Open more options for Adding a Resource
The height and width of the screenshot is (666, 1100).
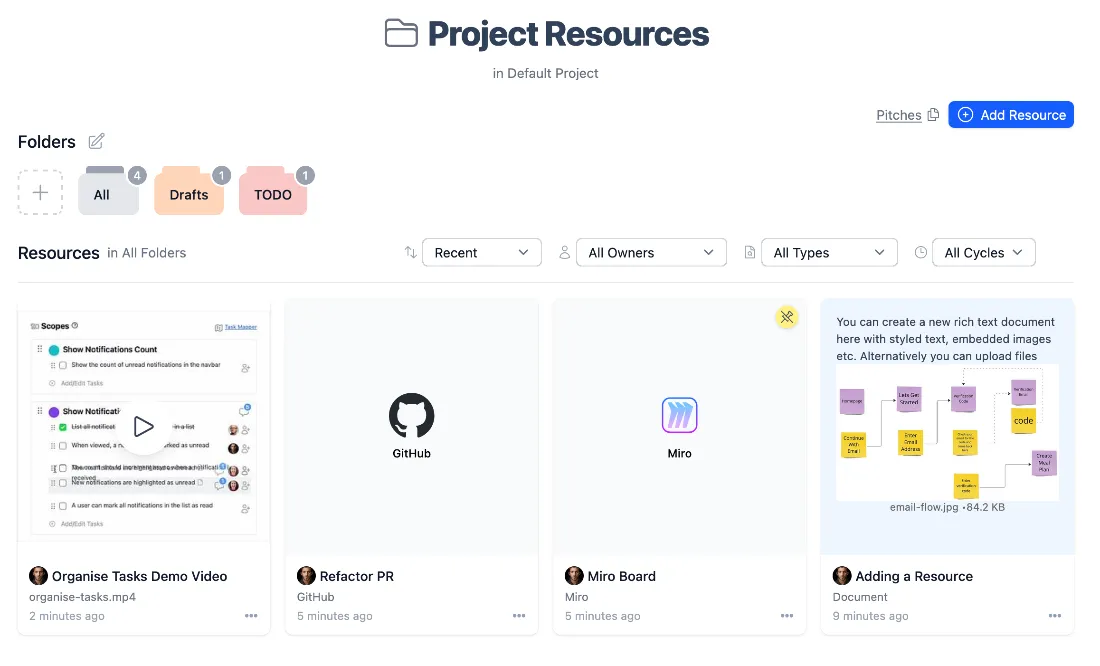point(1055,615)
